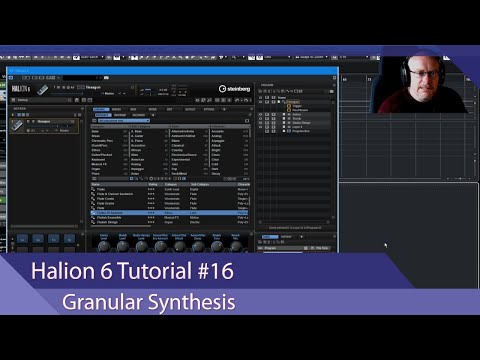Mute Layer 4 in program tree
The width and height of the screenshot is (480, 360).
(267, 127)
